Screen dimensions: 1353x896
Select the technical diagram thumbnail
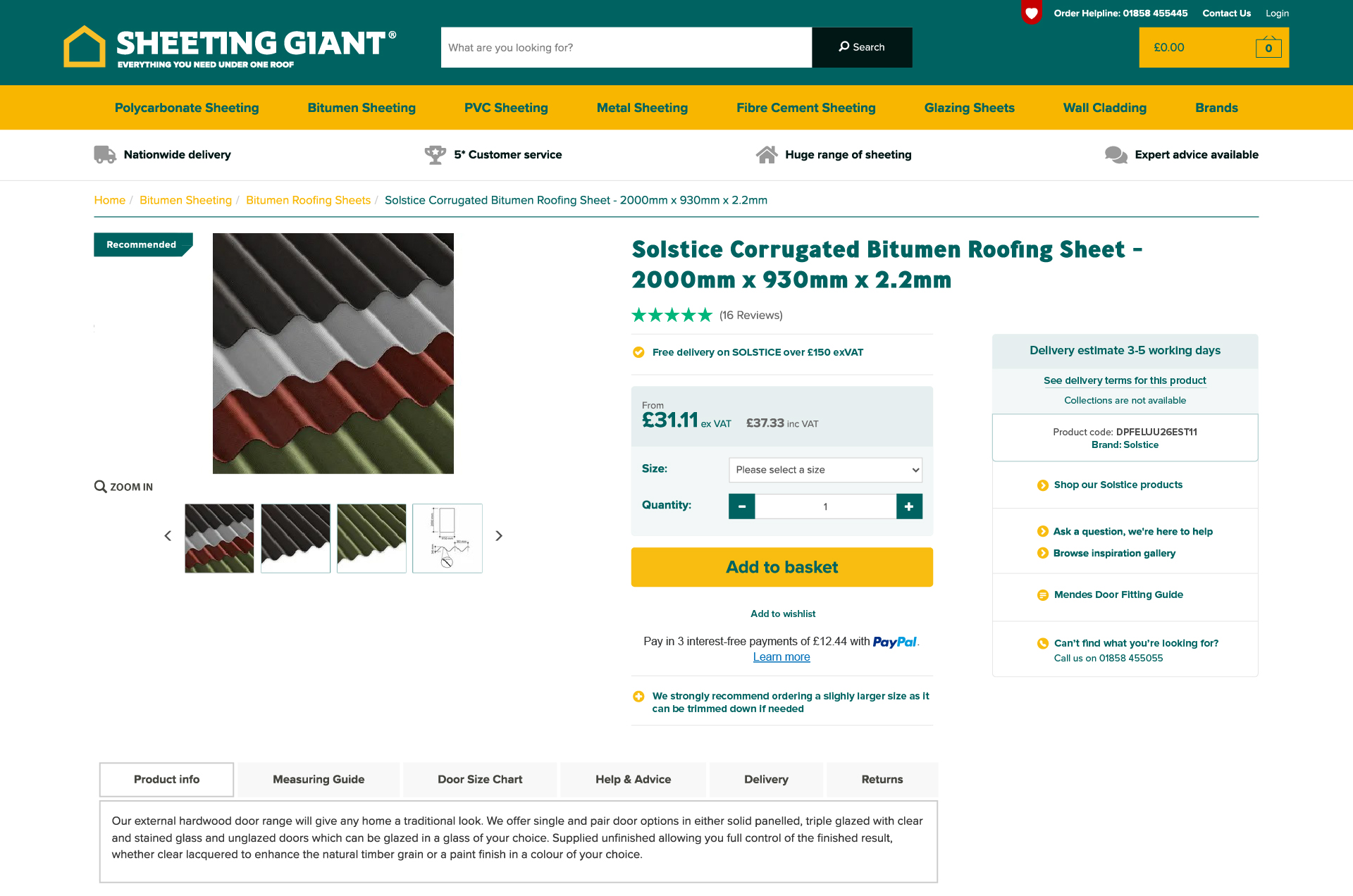(x=447, y=538)
